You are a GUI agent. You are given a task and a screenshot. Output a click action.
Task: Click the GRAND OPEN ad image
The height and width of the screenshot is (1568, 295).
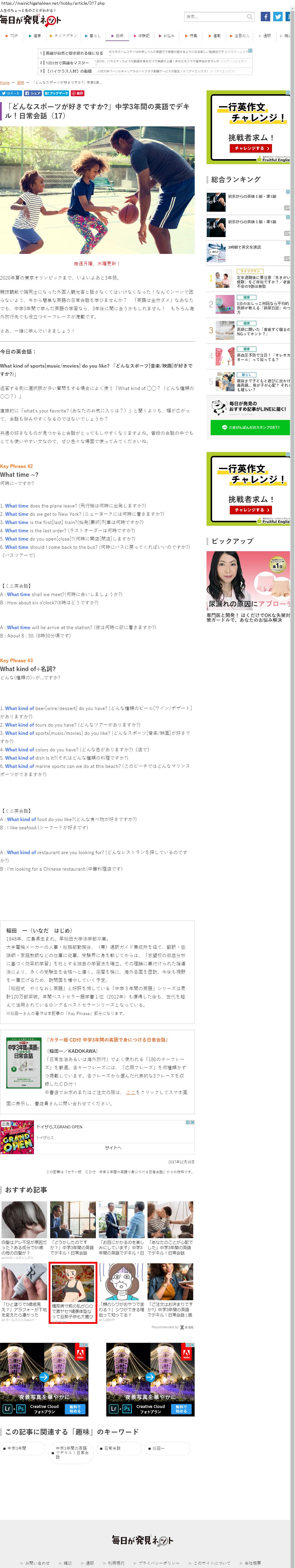[17, 1137]
